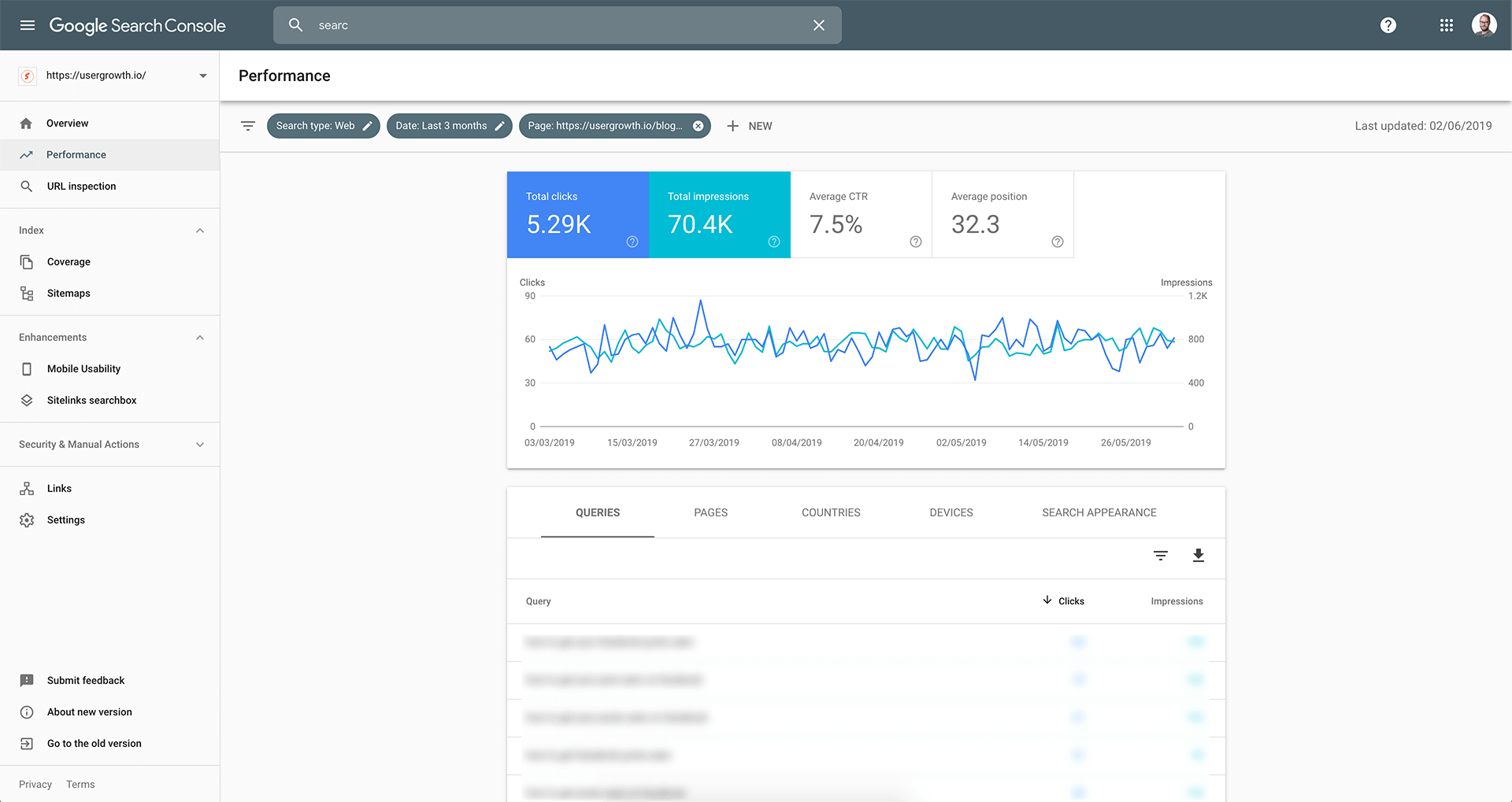
Task: Click the Mobile Usability phone icon
Action: [x=27, y=369]
